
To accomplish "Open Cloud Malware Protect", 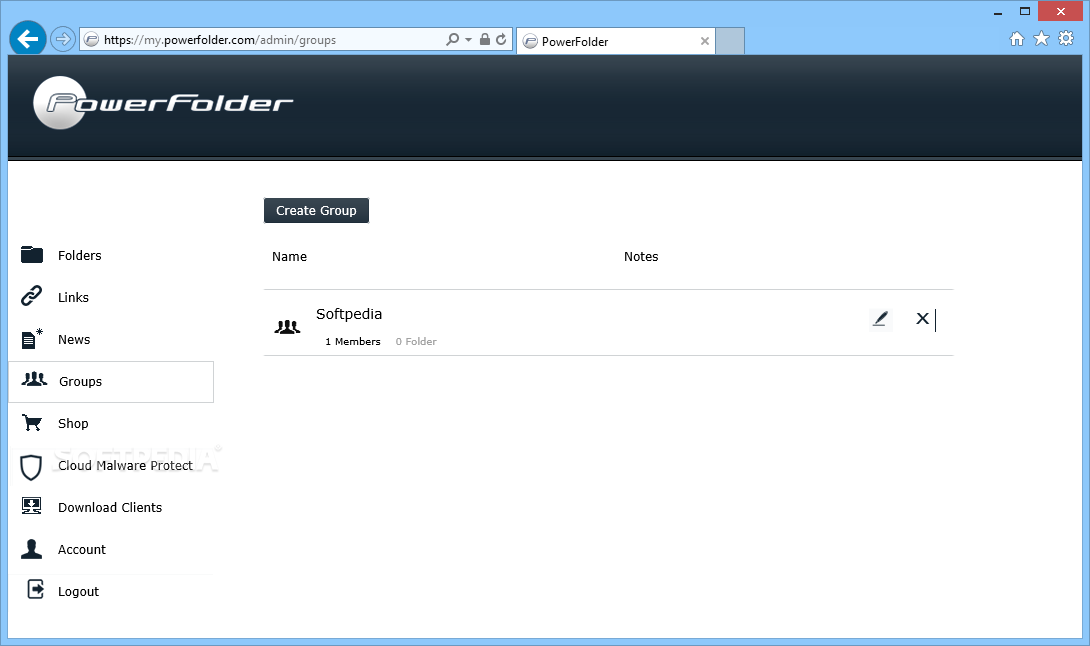I will [x=125, y=465].
